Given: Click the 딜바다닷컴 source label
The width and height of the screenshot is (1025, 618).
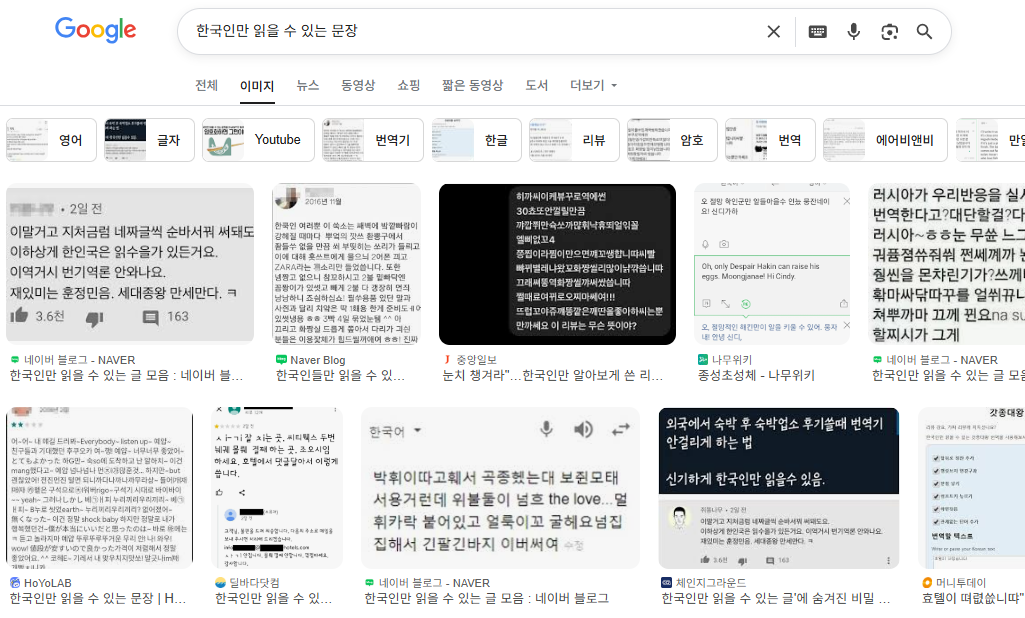Looking at the screenshot, I should tap(247, 583).
